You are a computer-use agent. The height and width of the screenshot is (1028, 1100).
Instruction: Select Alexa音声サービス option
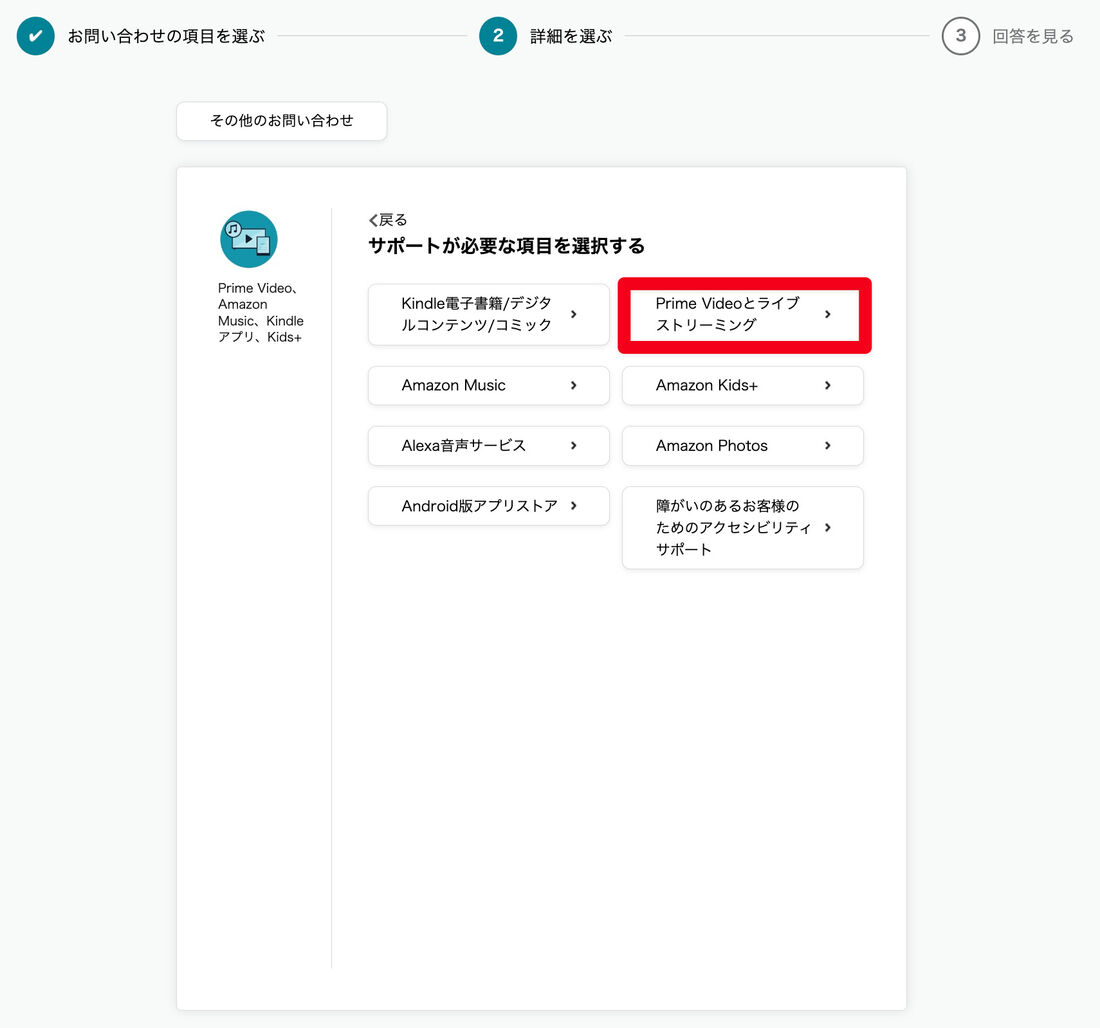point(489,446)
